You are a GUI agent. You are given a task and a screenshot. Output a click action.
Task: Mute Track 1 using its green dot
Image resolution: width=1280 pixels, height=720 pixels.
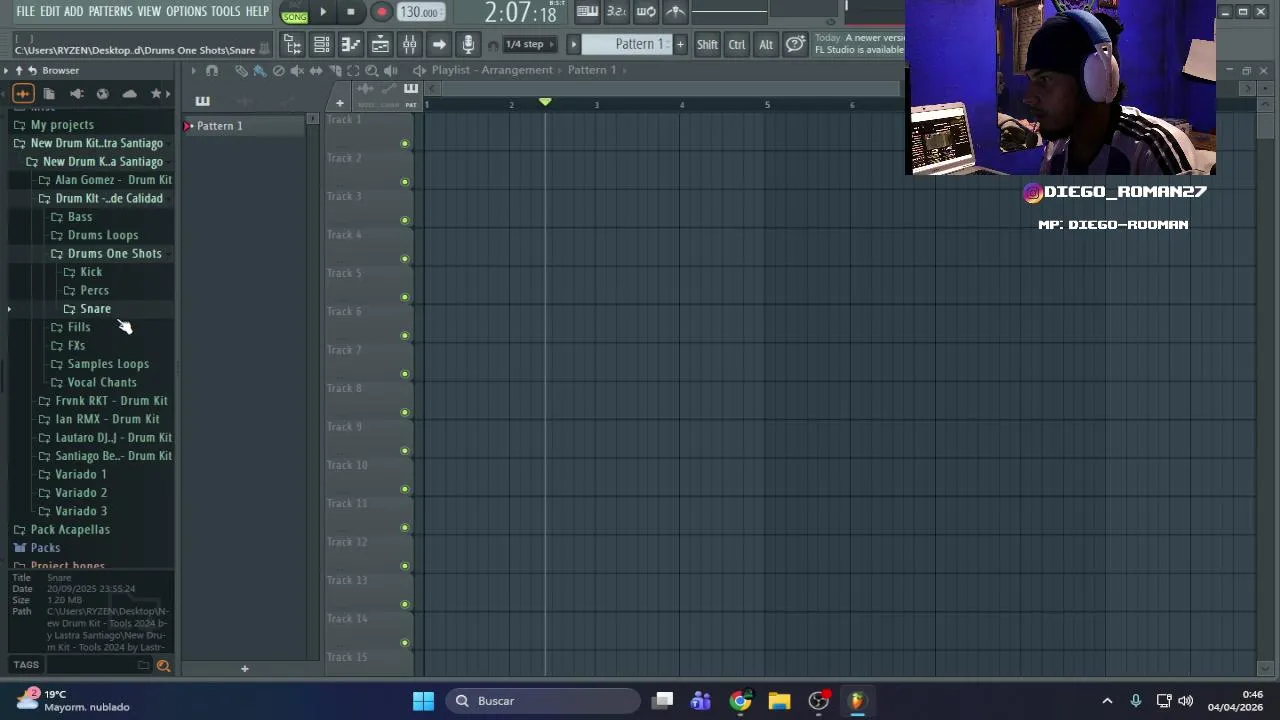point(404,144)
